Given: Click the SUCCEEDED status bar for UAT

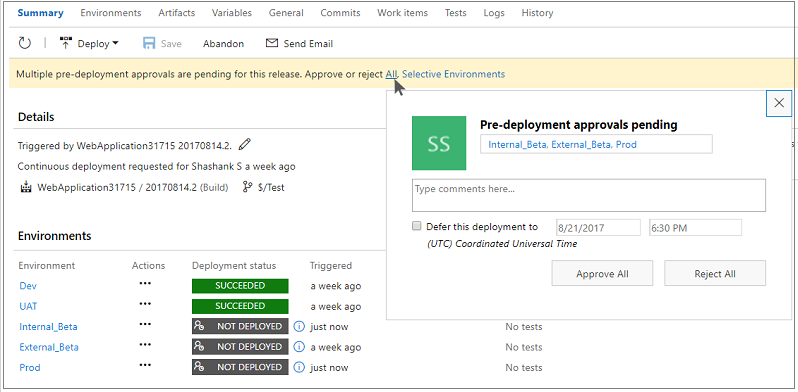Looking at the screenshot, I should coord(240,306).
